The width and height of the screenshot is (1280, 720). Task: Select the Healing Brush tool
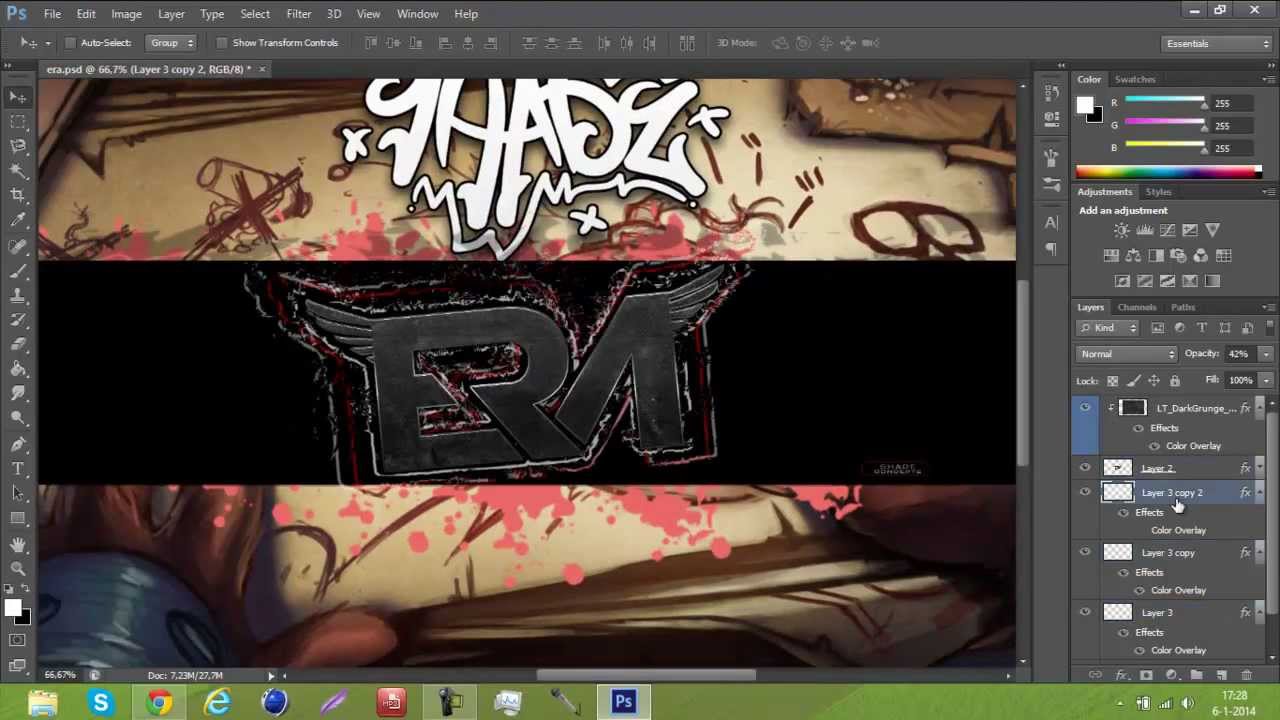click(18, 246)
